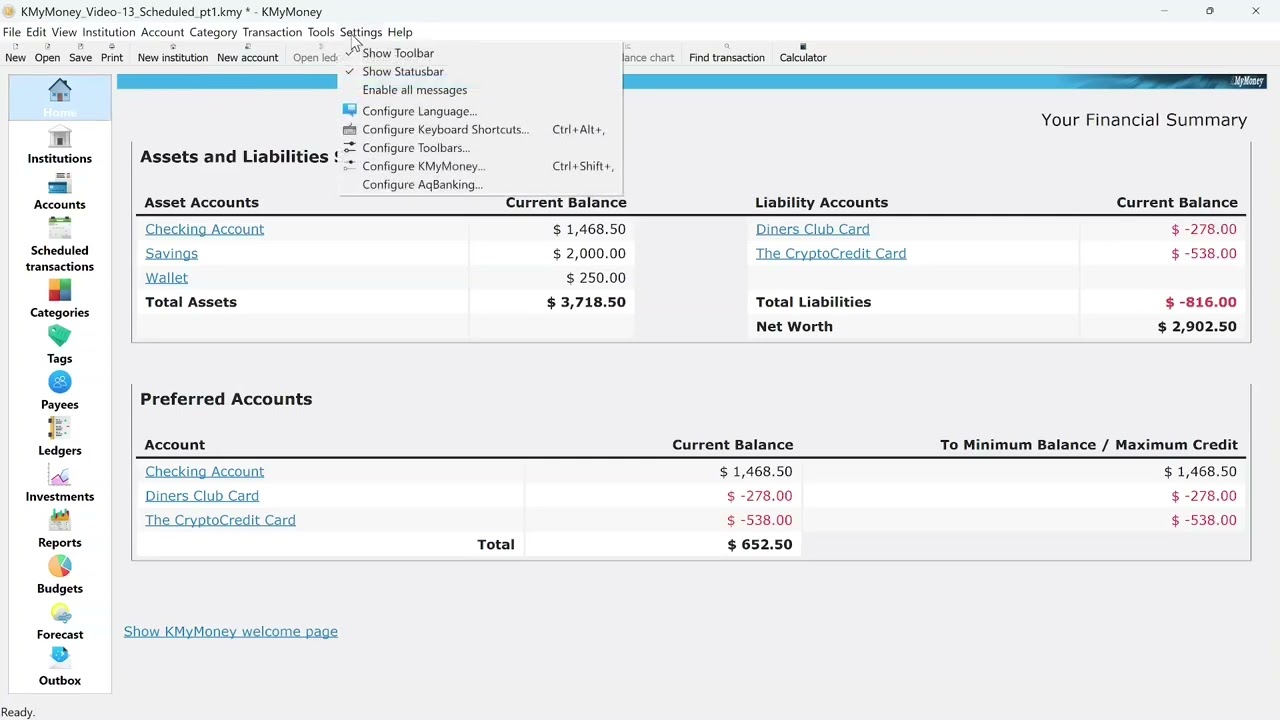This screenshot has height=720, width=1280.
Task: Click the Net Worth value $ 2,902.50
Action: [1197, 327]
